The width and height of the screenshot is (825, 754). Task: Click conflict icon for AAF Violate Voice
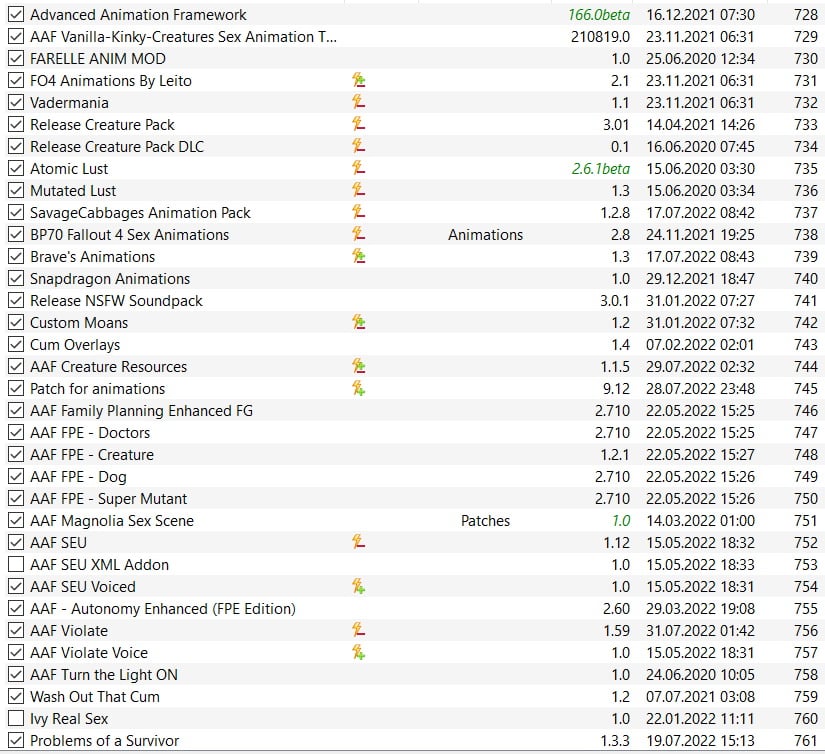(359, 652)
